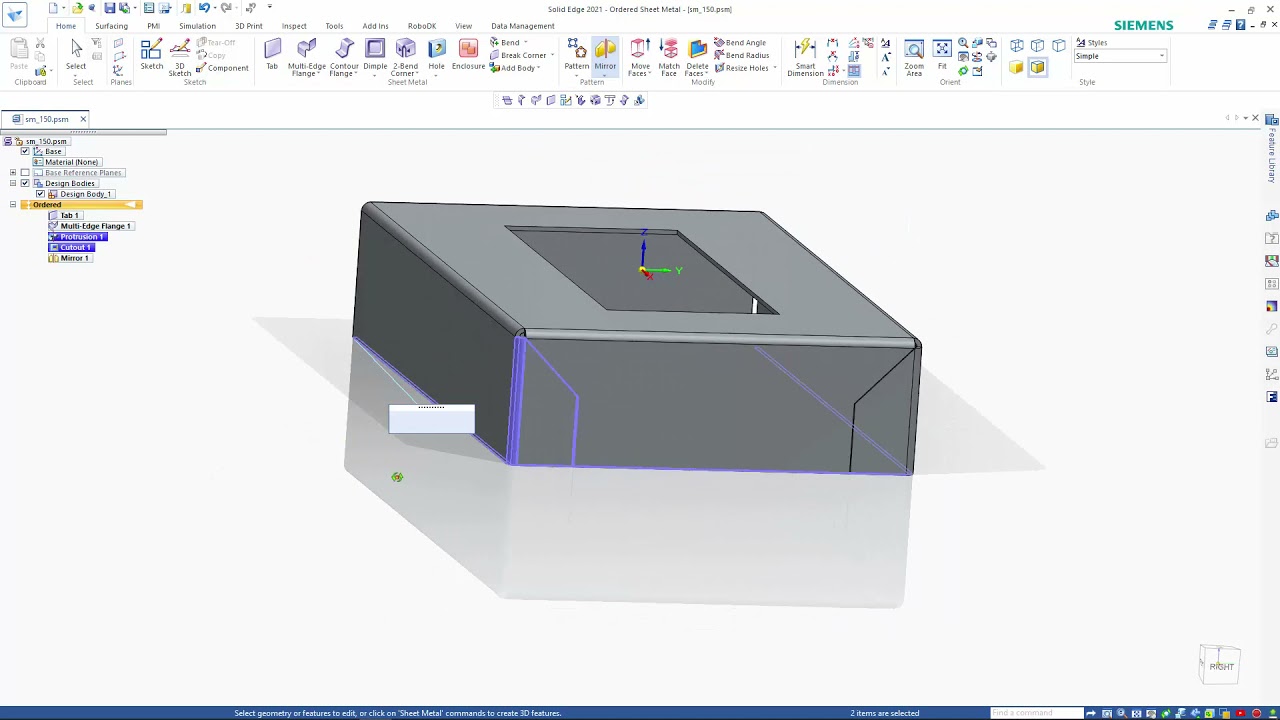Click the Undo icon in quick access

[x=203, y=8]
